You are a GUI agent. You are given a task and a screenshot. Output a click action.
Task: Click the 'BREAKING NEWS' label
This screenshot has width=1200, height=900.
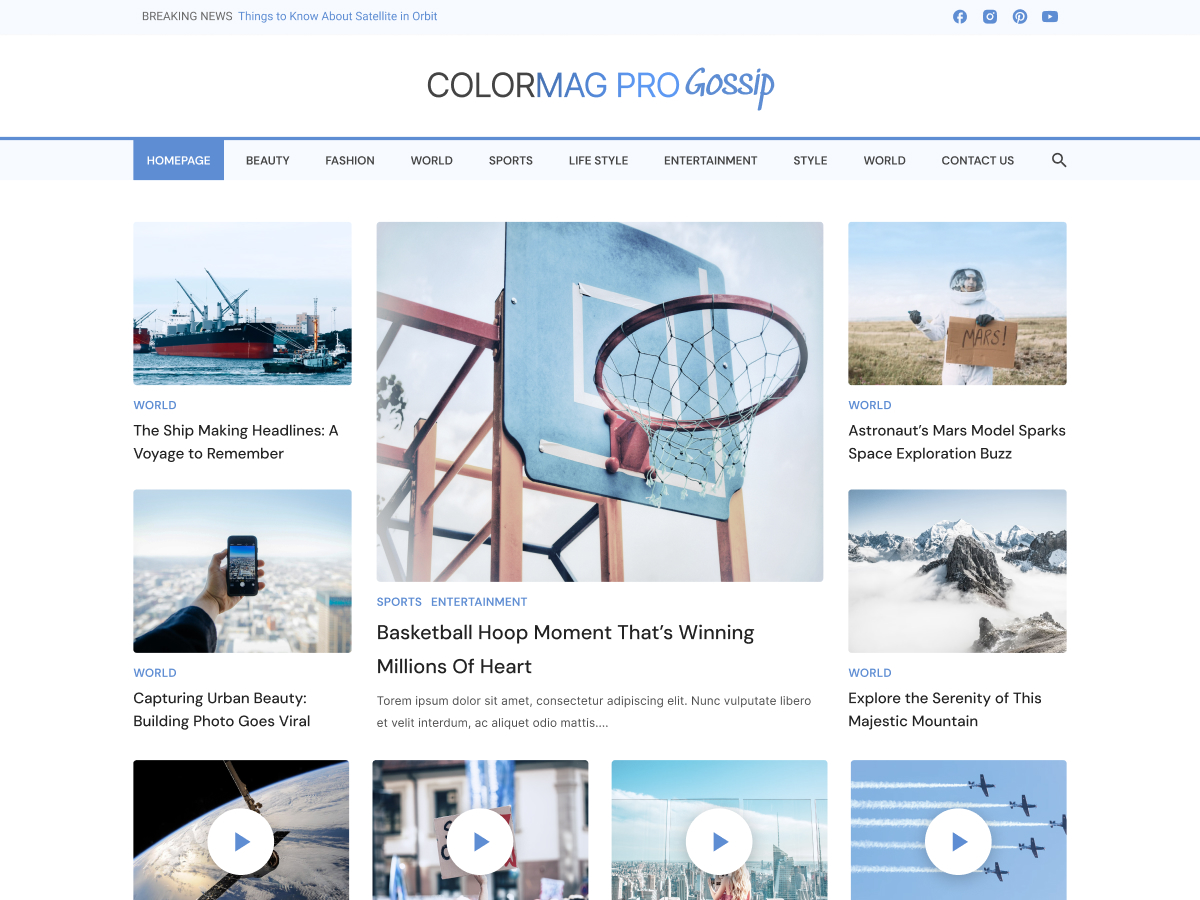(x=187, y=16)
